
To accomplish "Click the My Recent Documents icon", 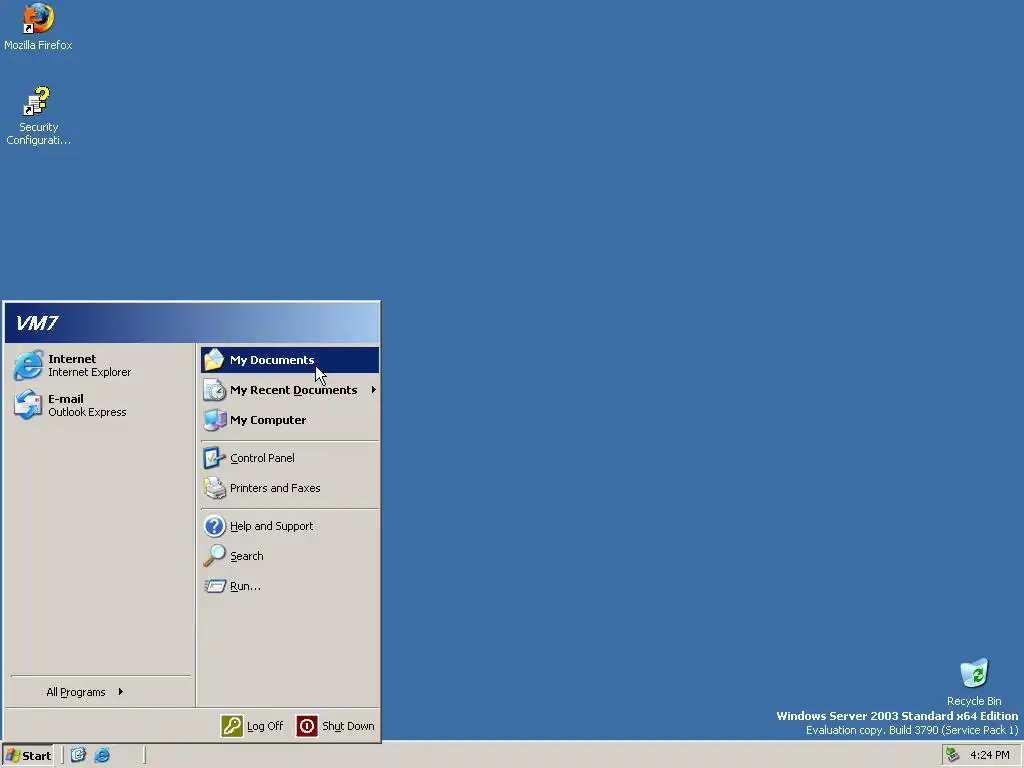I will [x=214, y=390].
